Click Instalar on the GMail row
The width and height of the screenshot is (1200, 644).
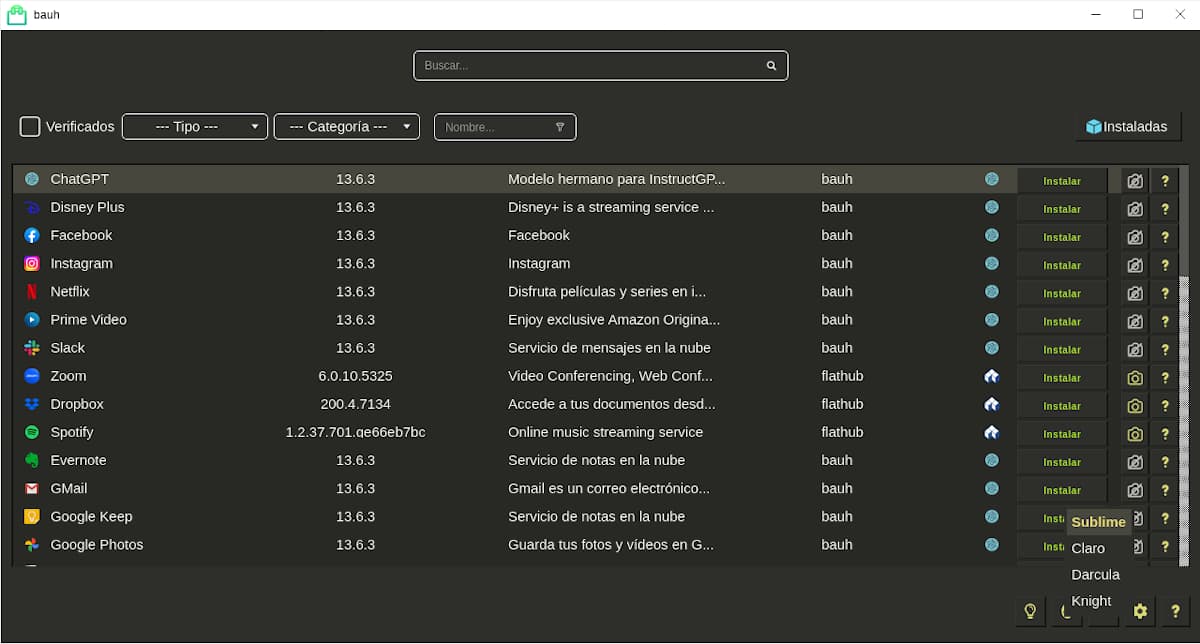[1062, 490]
